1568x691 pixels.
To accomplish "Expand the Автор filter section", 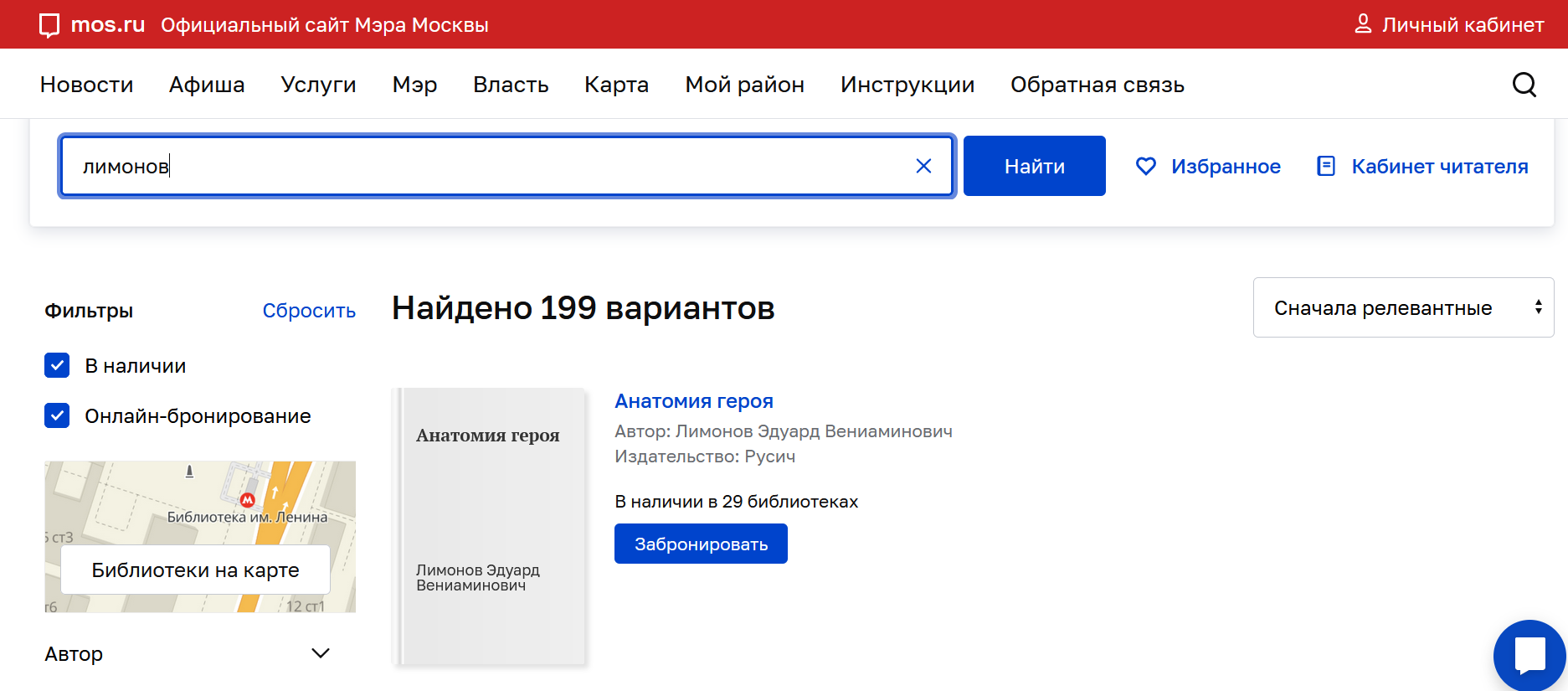I will 320,653.
